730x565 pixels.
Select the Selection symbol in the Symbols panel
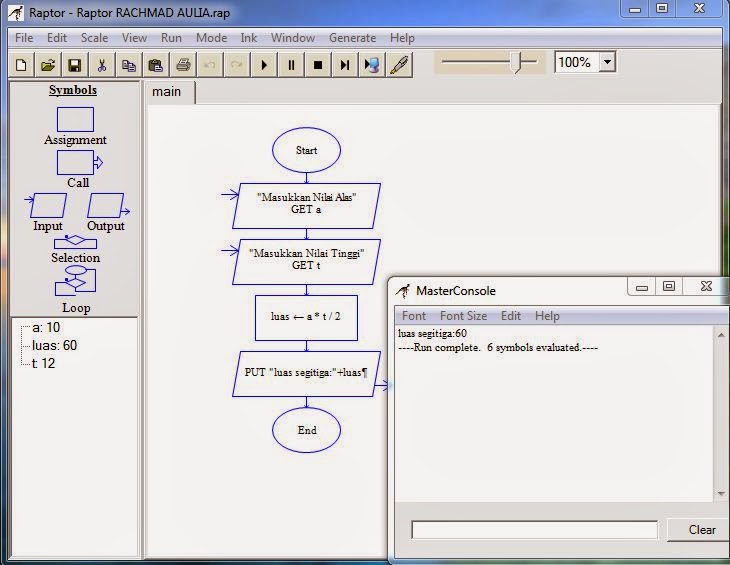coord(75,242)
